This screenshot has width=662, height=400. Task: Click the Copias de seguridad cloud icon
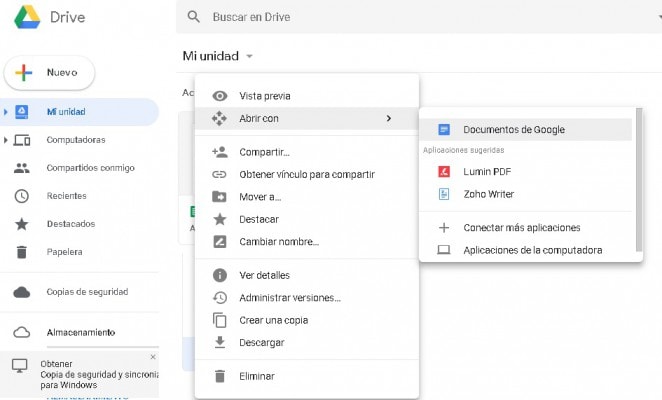coord(22,292)
